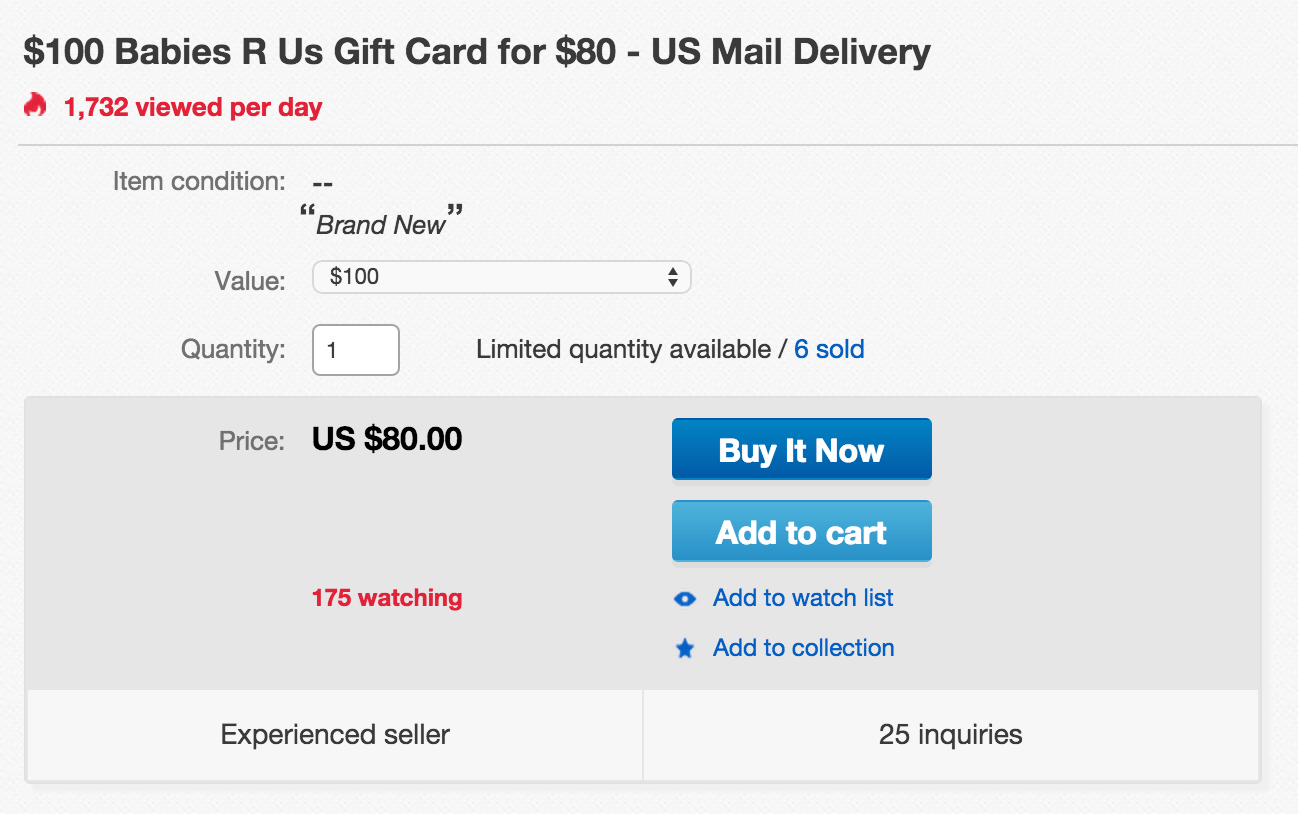
Task: Click the 'Experienced seller' section
Action: click(x=335, y=735)
